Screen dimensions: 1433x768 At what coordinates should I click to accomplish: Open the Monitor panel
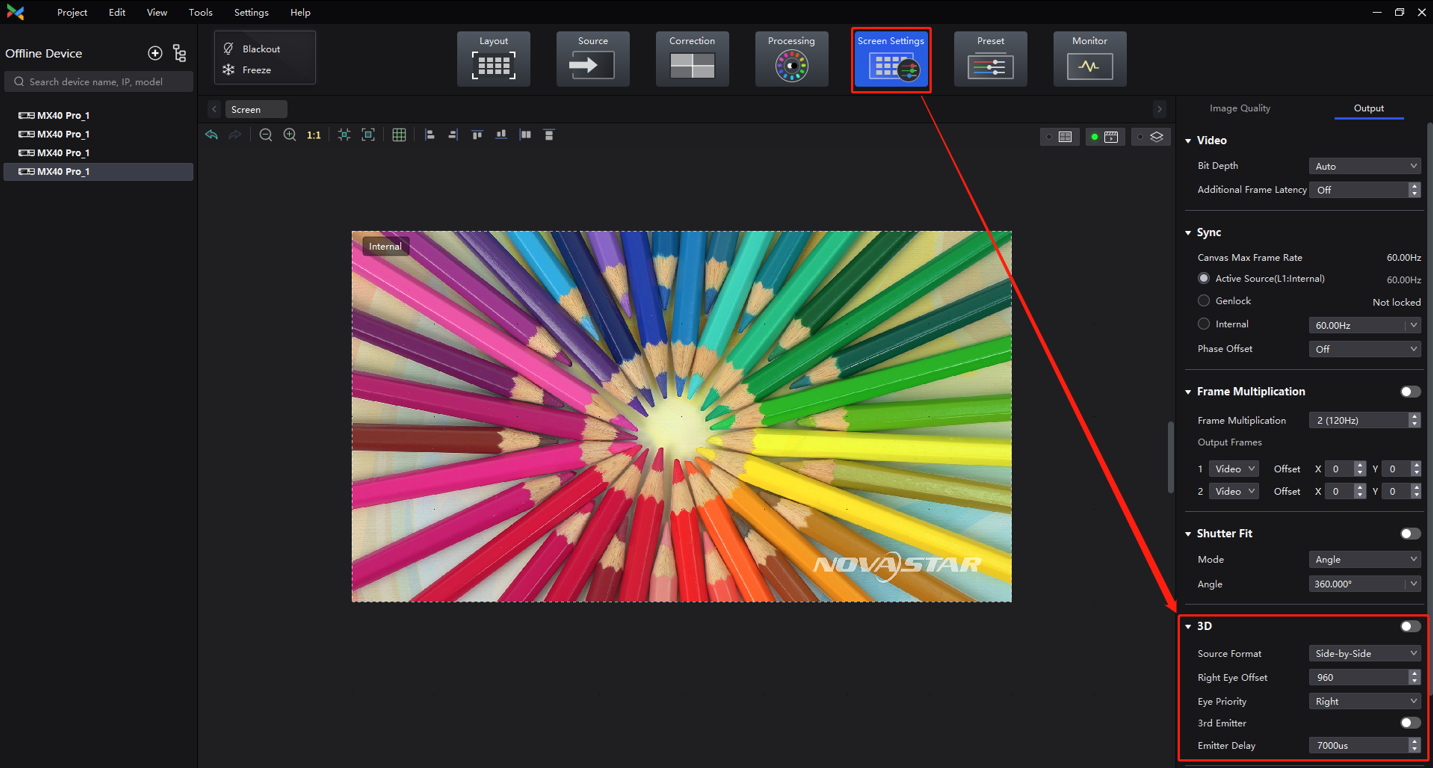coord(1089,58)
